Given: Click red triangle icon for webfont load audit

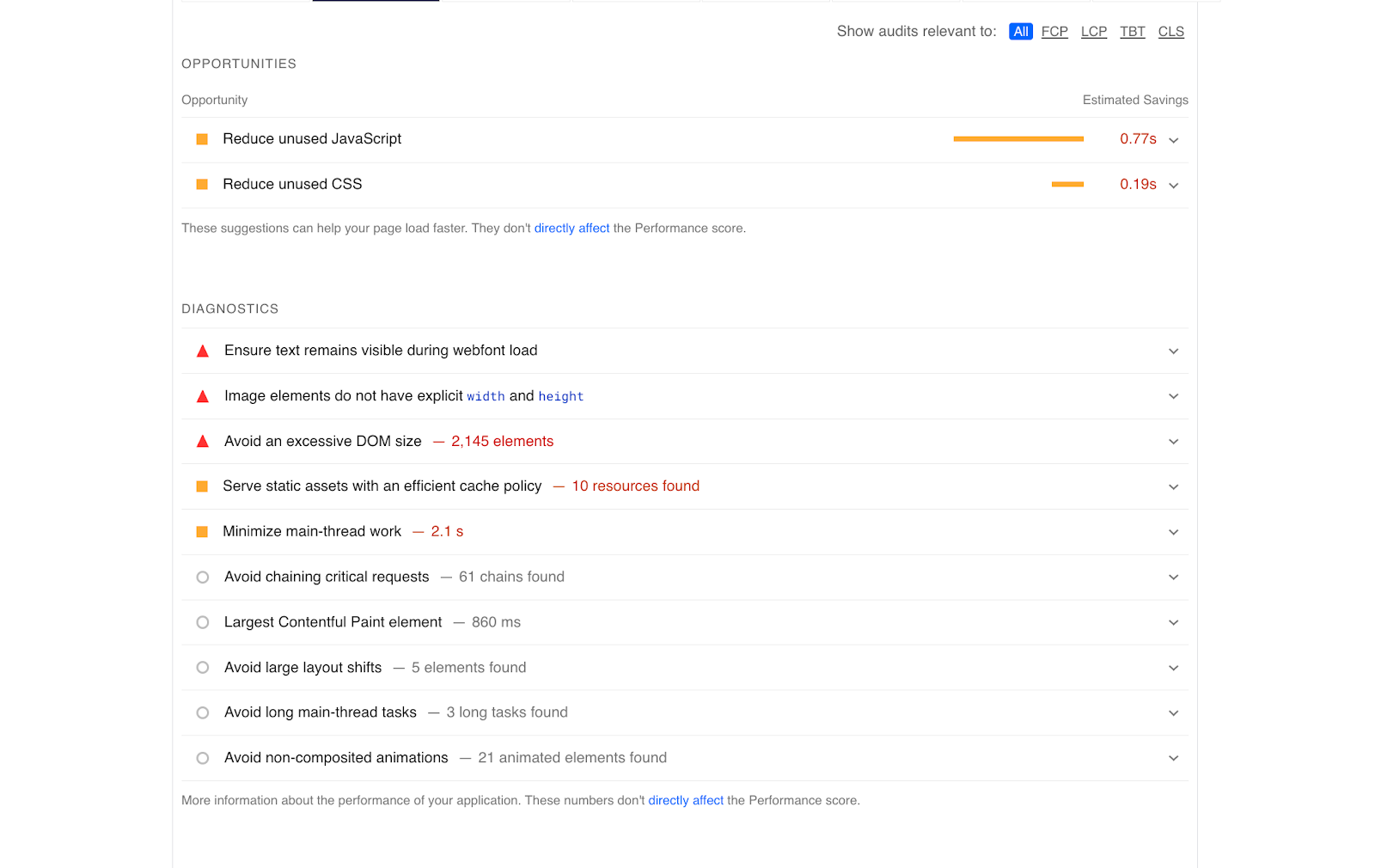Looking at the screenshot, I should coord(203,351).
